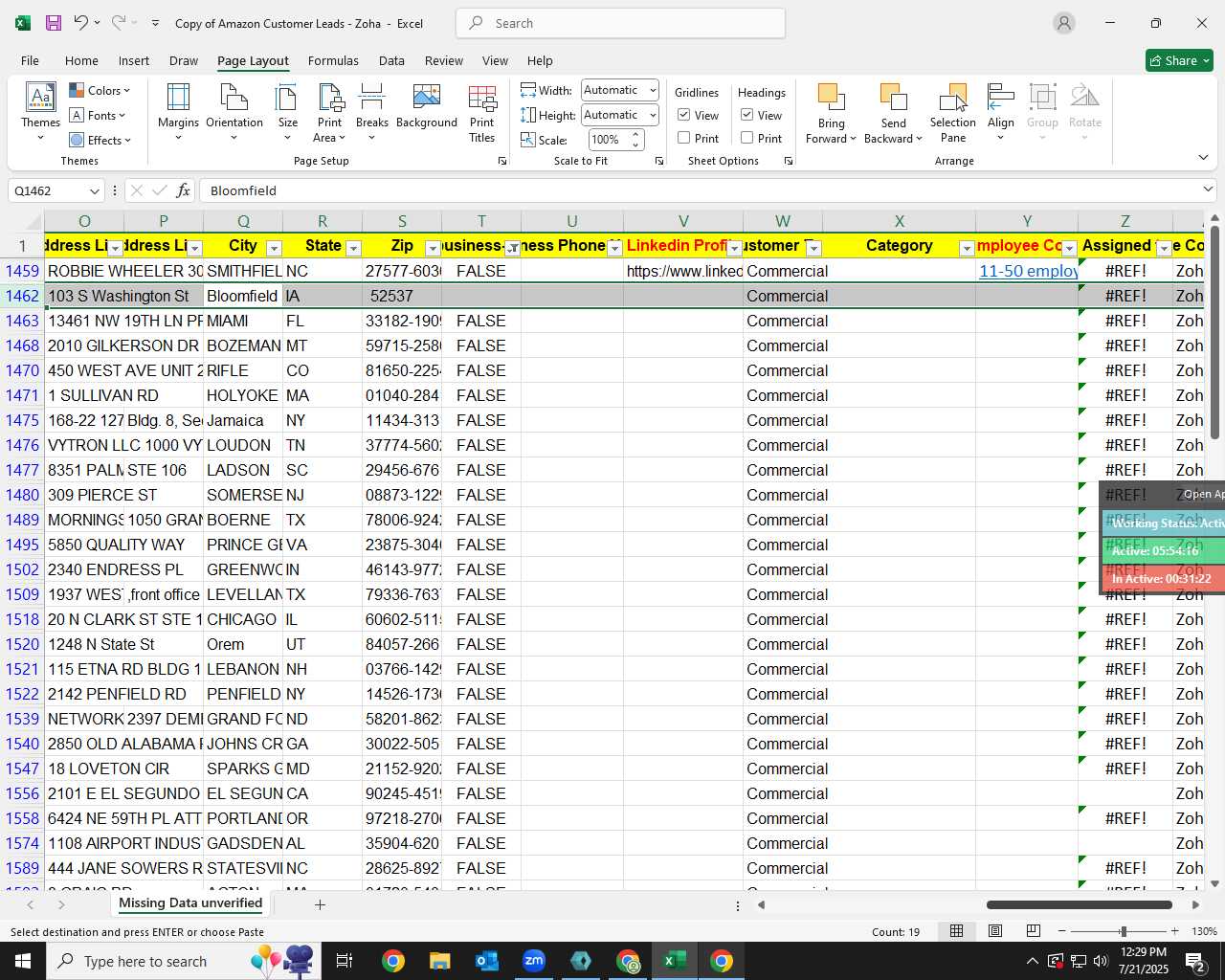Switch to Page Break Preview

pos(1033,931)
